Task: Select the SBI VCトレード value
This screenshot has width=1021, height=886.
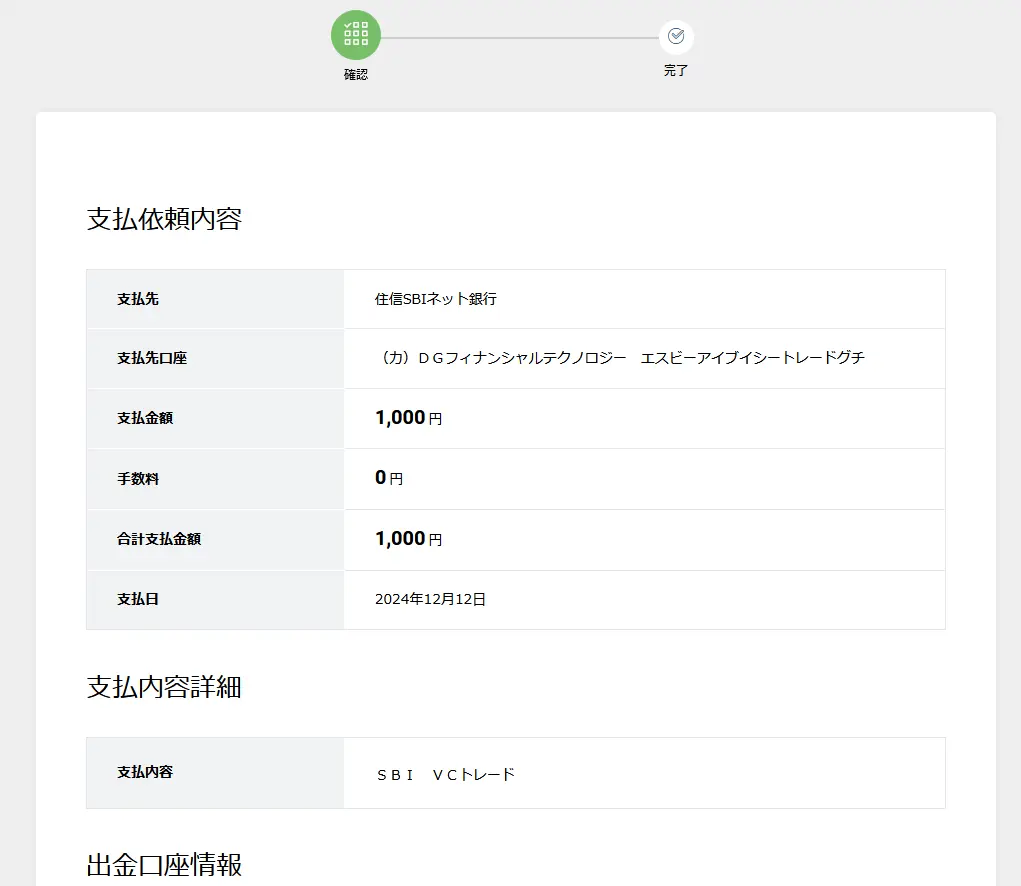Action: (x=445, y=775)
